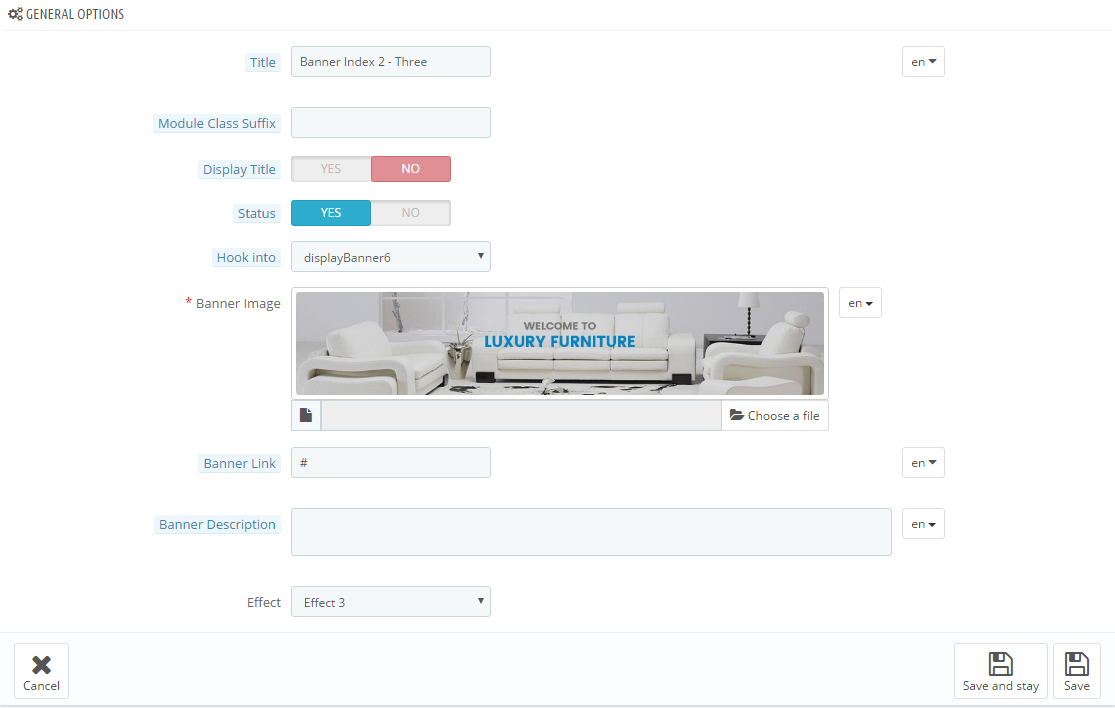The width and height of the screenshot is (1115, 708).
Task: Open the Banner Description language en dropdown
Action: click(x=923, y=524)
